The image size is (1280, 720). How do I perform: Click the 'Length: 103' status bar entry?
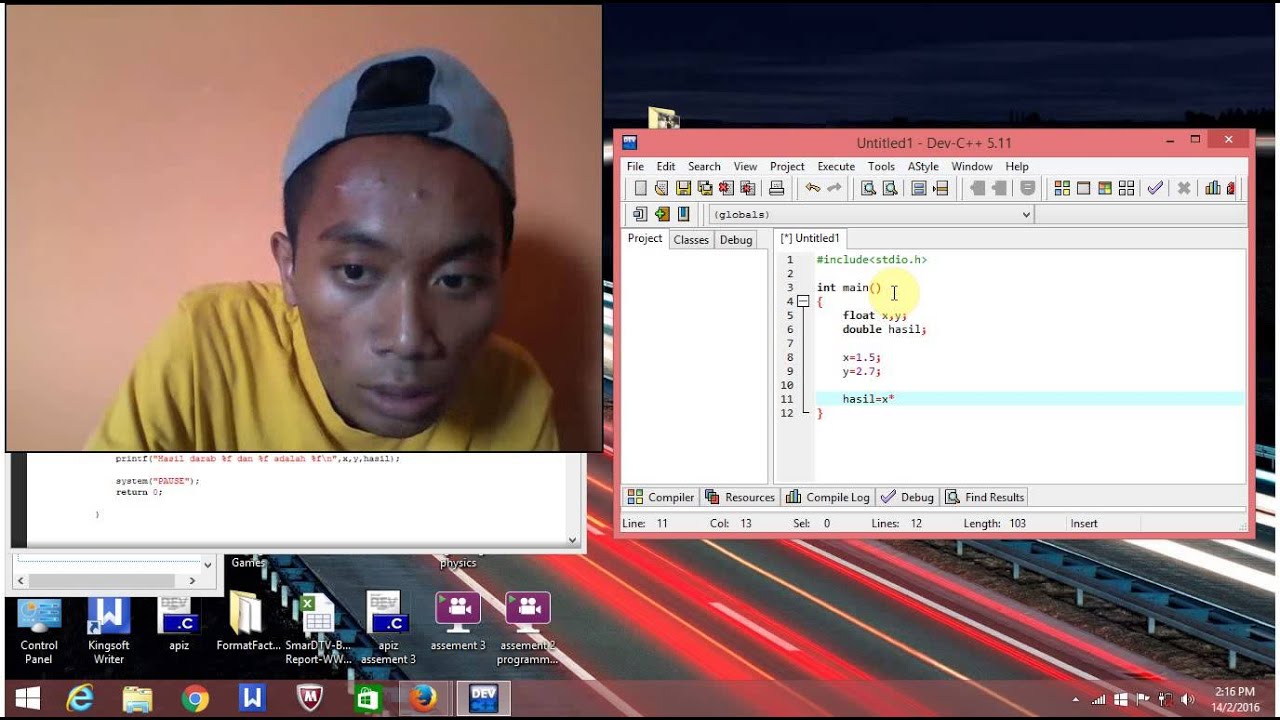pos(995,523)
